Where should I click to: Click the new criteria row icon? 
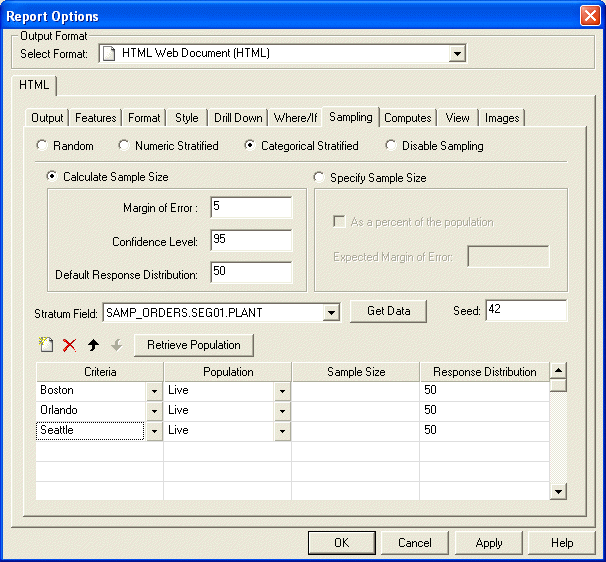[x=46, y=344]
